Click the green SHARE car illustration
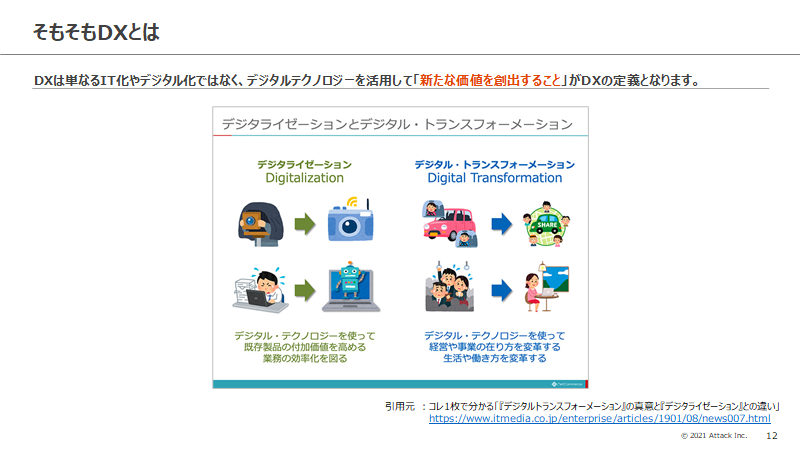 coord(546,223)
